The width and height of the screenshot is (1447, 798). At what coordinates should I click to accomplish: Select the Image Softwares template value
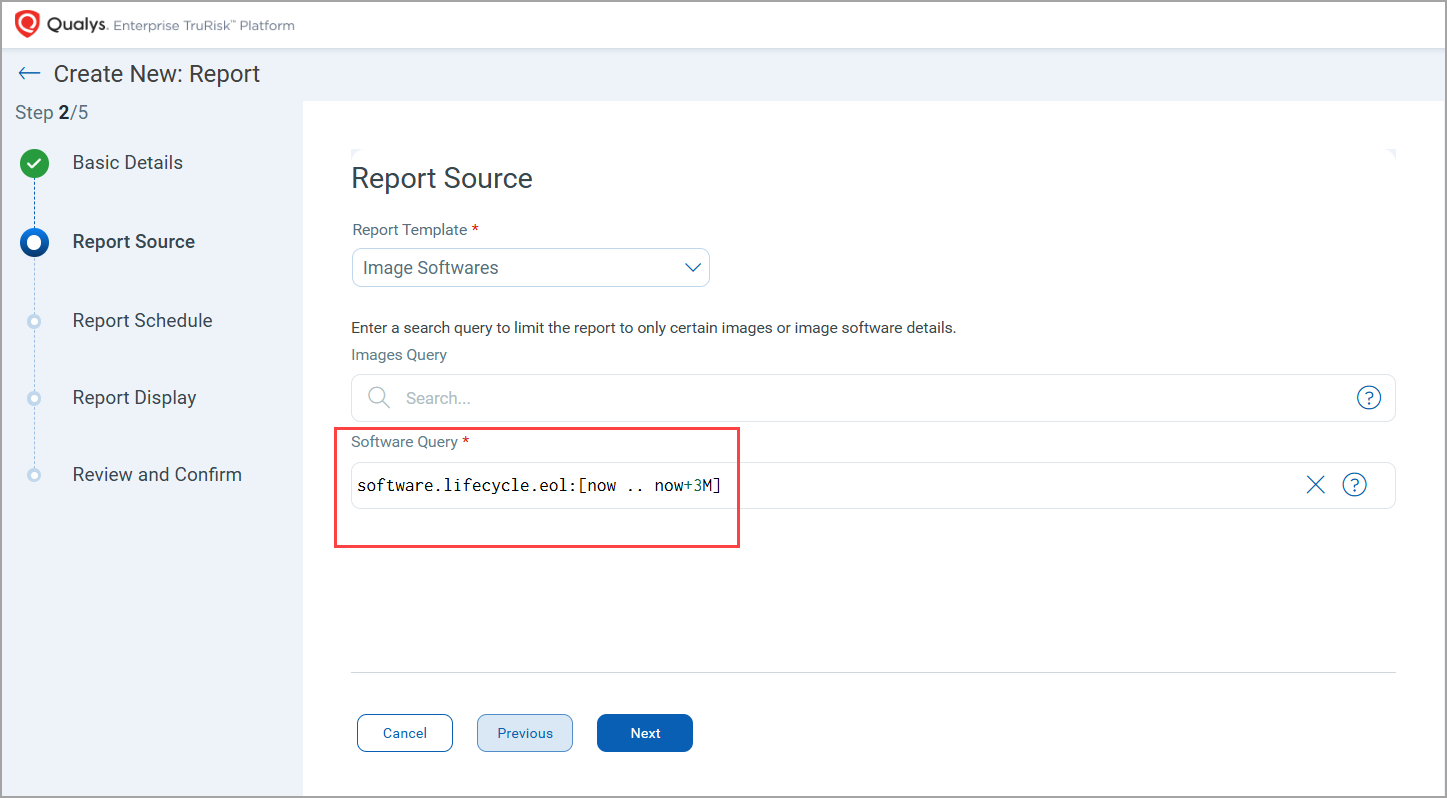click(x=431, y=268)
